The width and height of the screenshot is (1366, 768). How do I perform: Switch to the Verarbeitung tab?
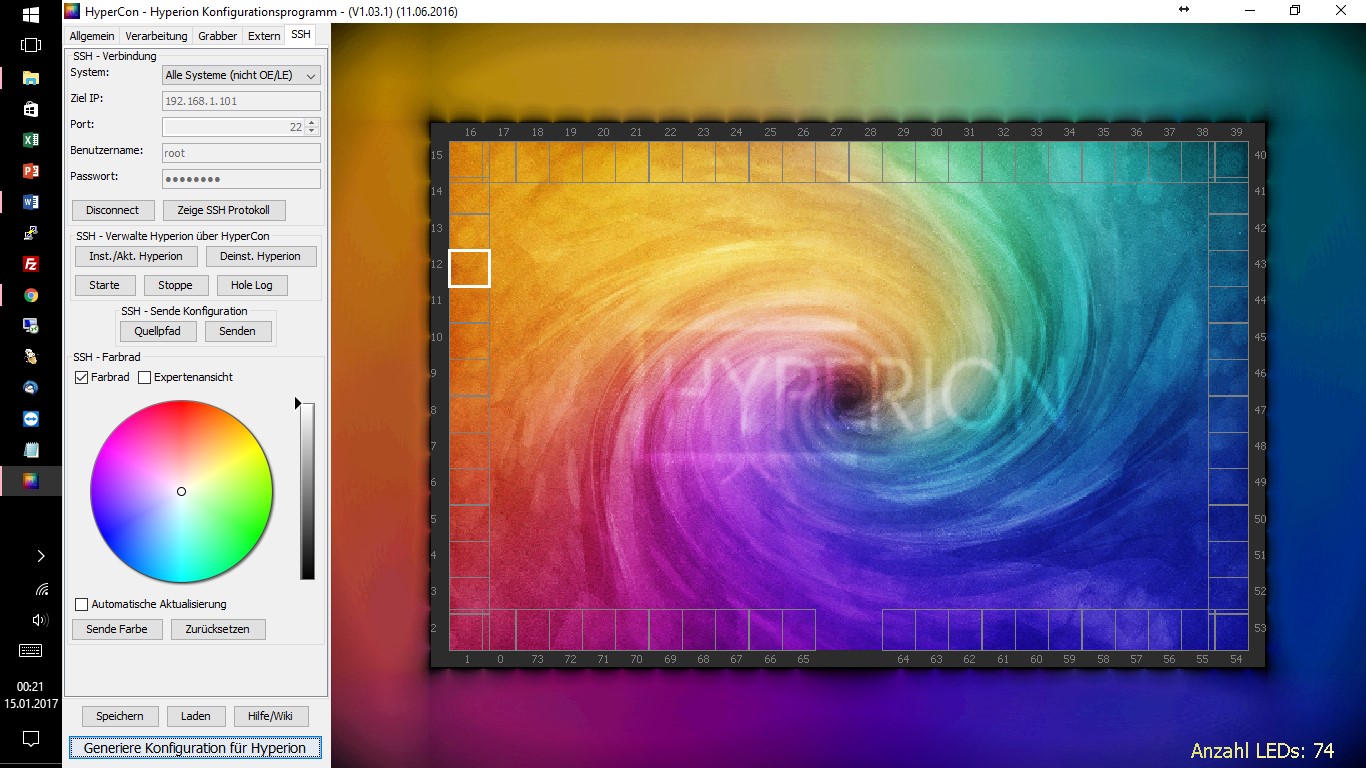click(156, 36)
